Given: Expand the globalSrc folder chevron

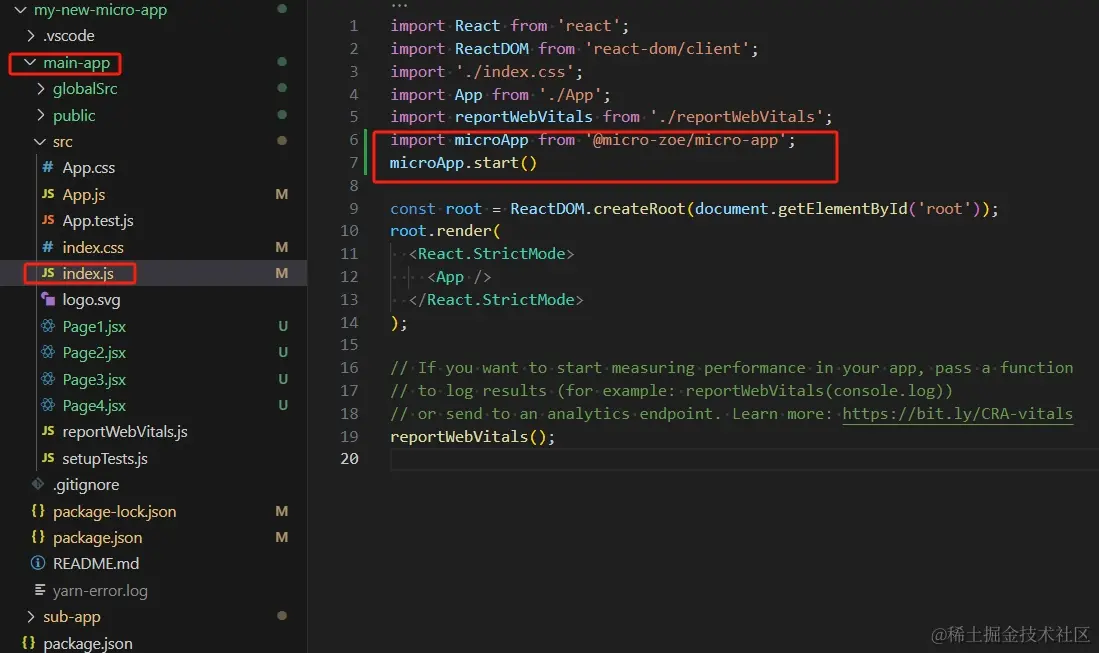Looking at the screenshot, I should pyautogui.click(x=40, y=88).
